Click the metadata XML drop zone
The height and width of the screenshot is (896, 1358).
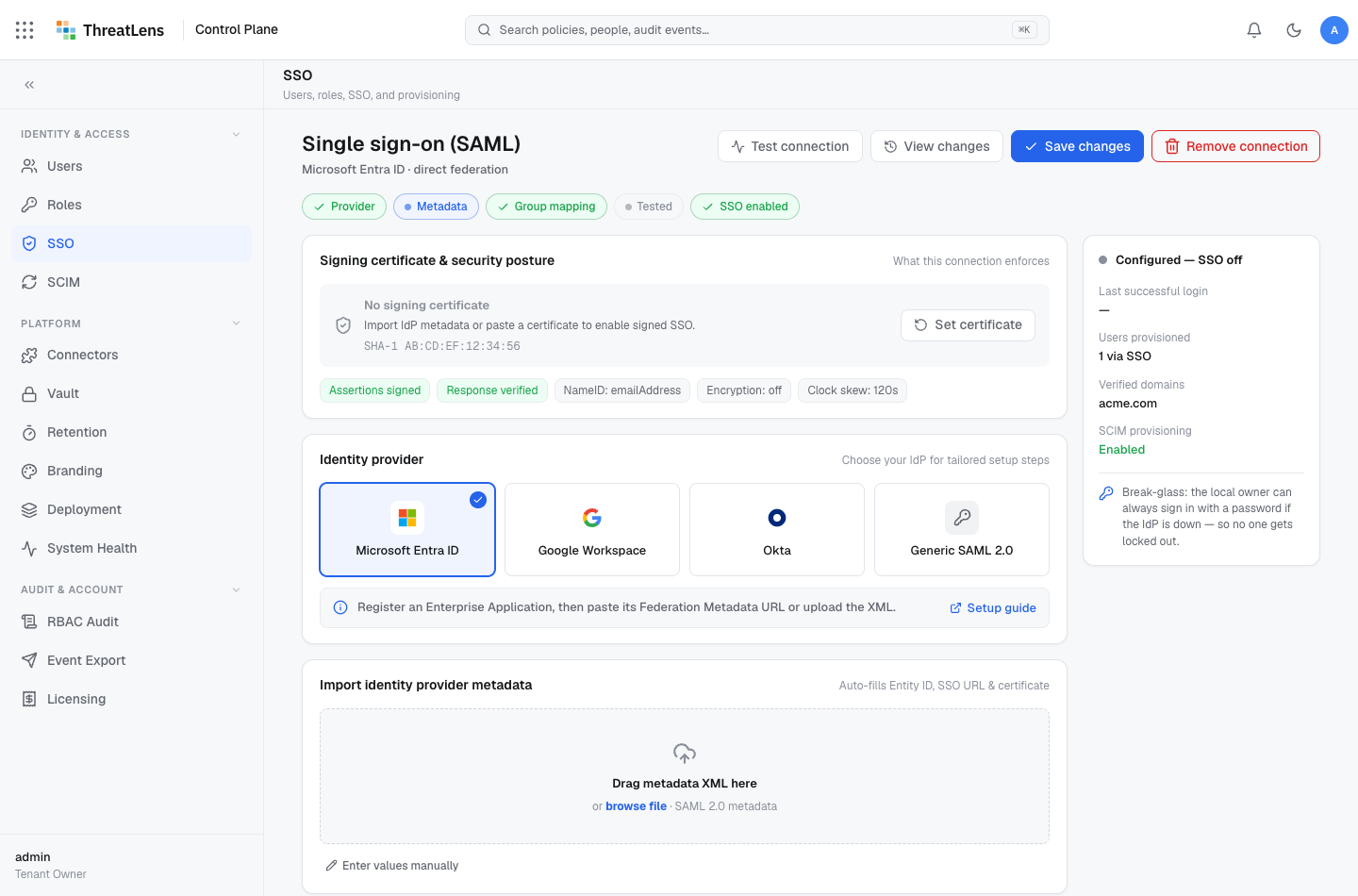click(x=685, y=776)
